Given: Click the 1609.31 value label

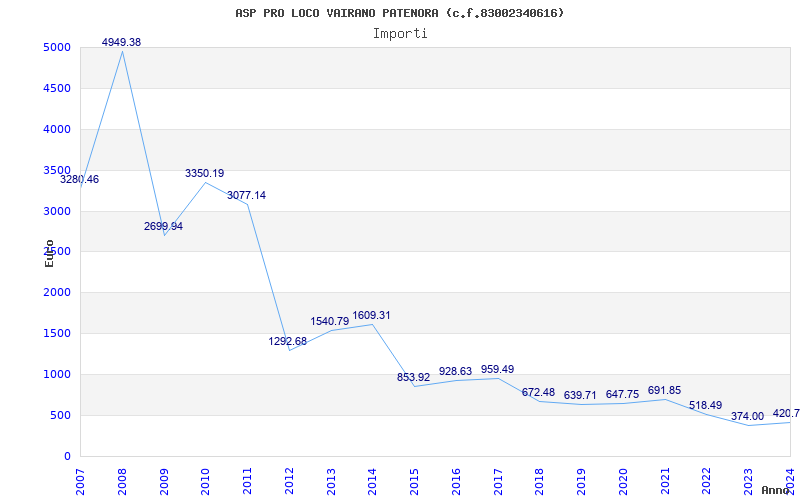Looking at the screenshot, I should [x=371, y=316].
